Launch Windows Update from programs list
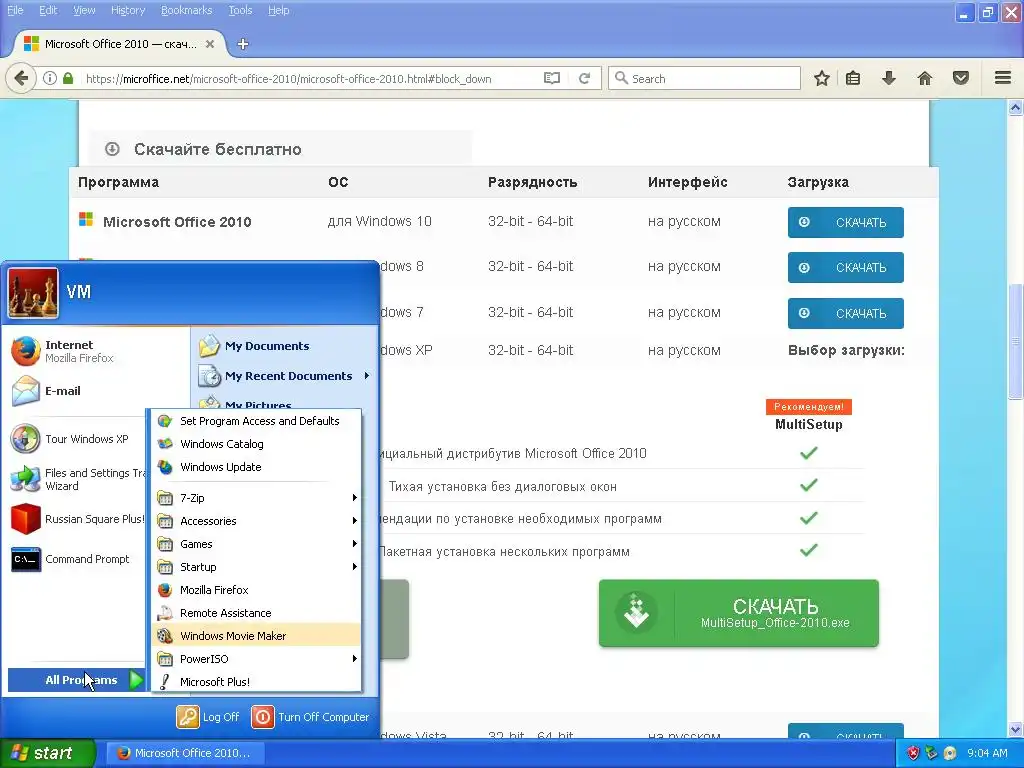This screenshot has width=1024, height=768. (256, 467)
